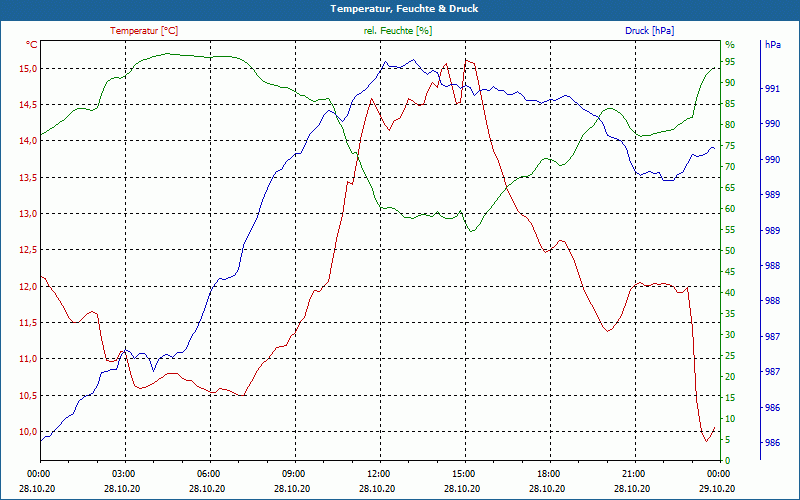Viewport: 800px width, 500px height.
Task: Click the red '°C' axis unit label
Action: pos(32,45)
